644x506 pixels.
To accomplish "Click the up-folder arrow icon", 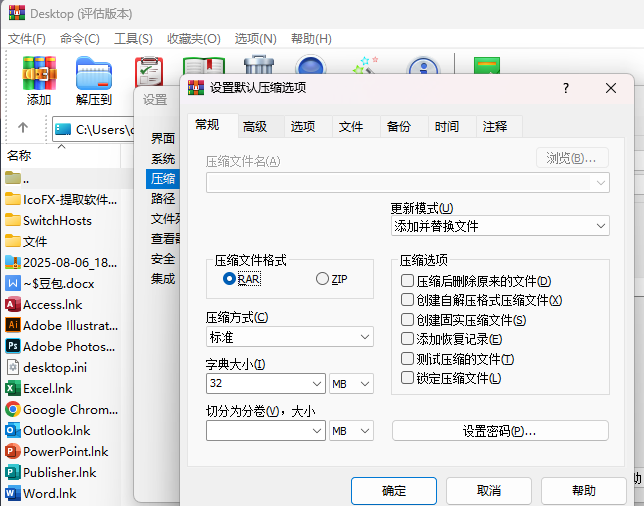I will pos(23,128).
